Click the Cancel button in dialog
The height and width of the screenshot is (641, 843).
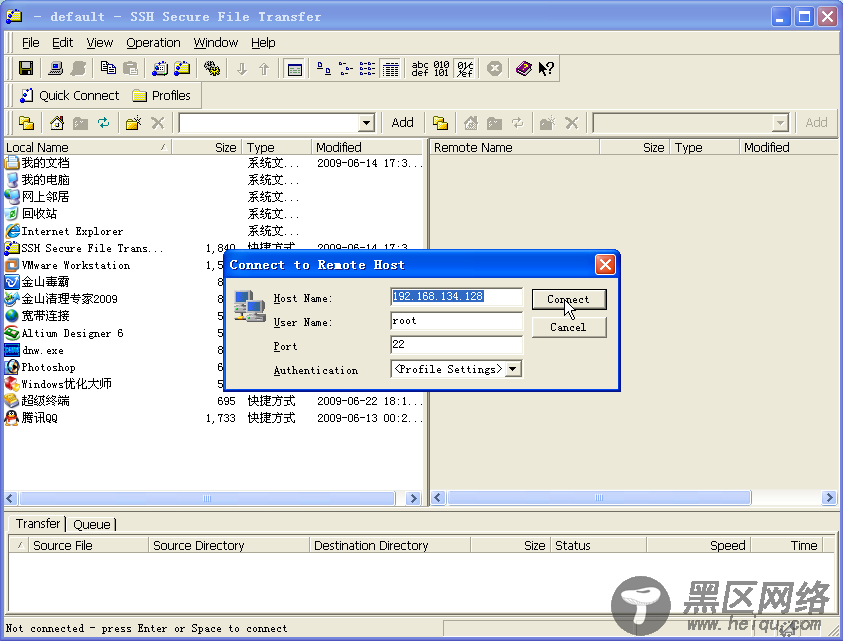click(x=569, y=327)
